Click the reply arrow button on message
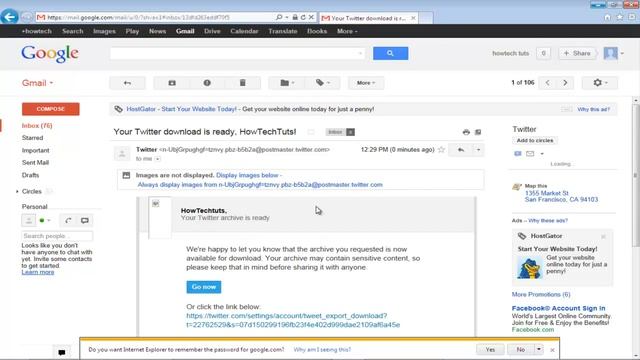The image size is (640, 360). [x=461, y=150]
